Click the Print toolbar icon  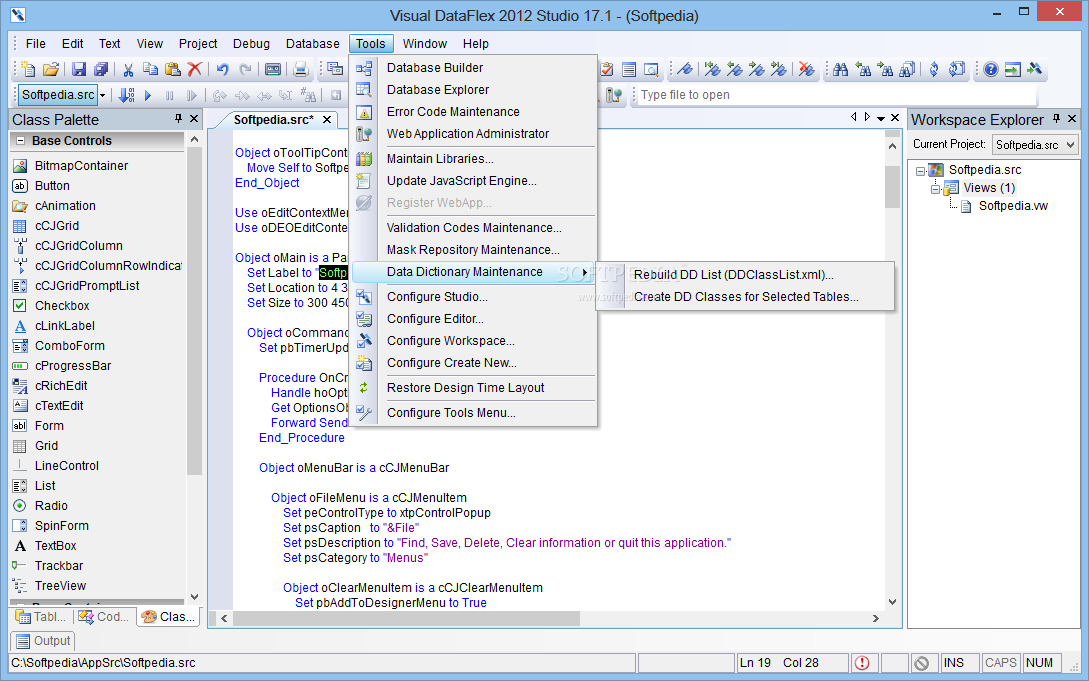tap(301, 69)
